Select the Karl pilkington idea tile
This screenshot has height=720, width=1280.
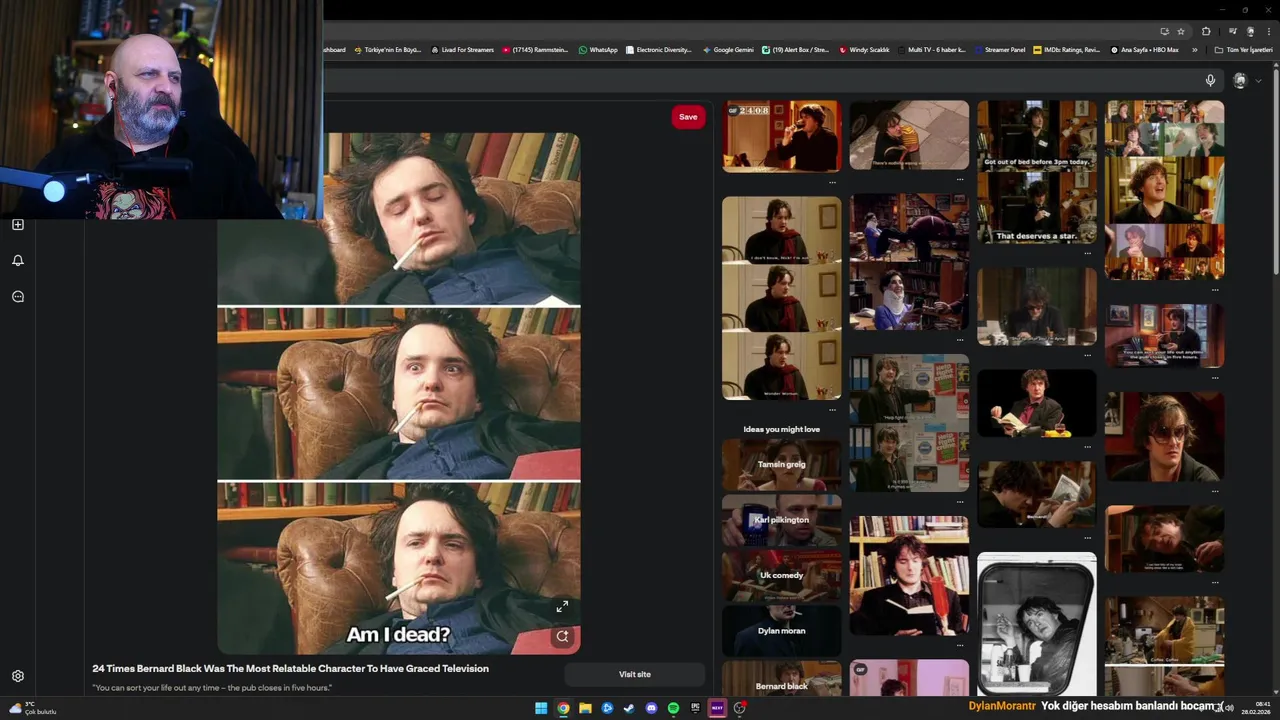pos(781,519)
